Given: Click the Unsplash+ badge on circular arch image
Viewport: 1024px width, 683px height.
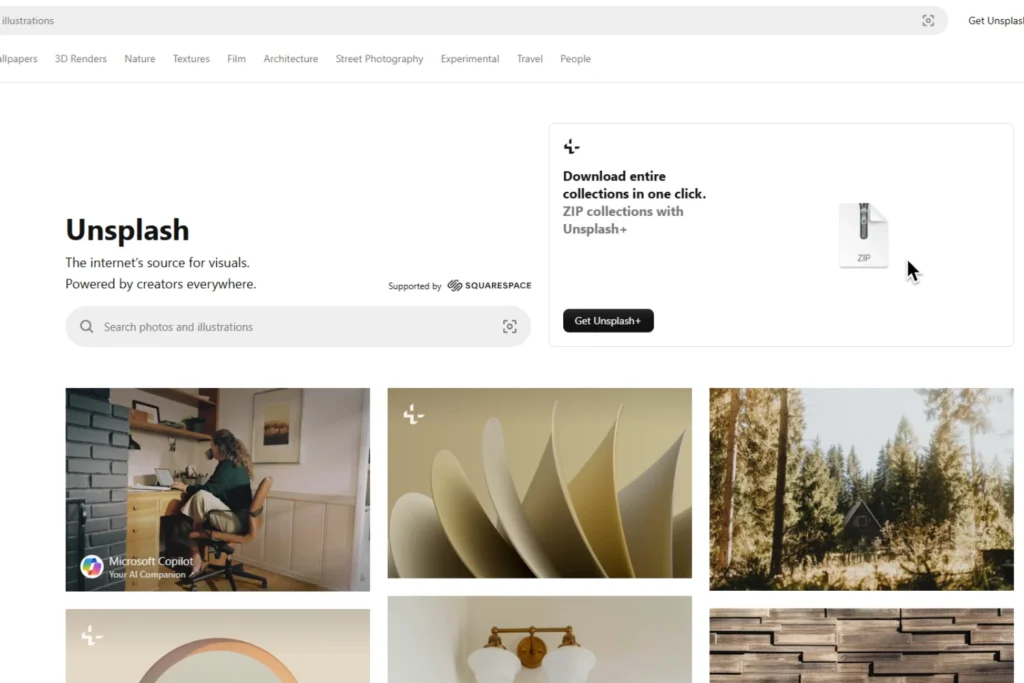Looking at the screenshot, I should [x=91, y=635].
